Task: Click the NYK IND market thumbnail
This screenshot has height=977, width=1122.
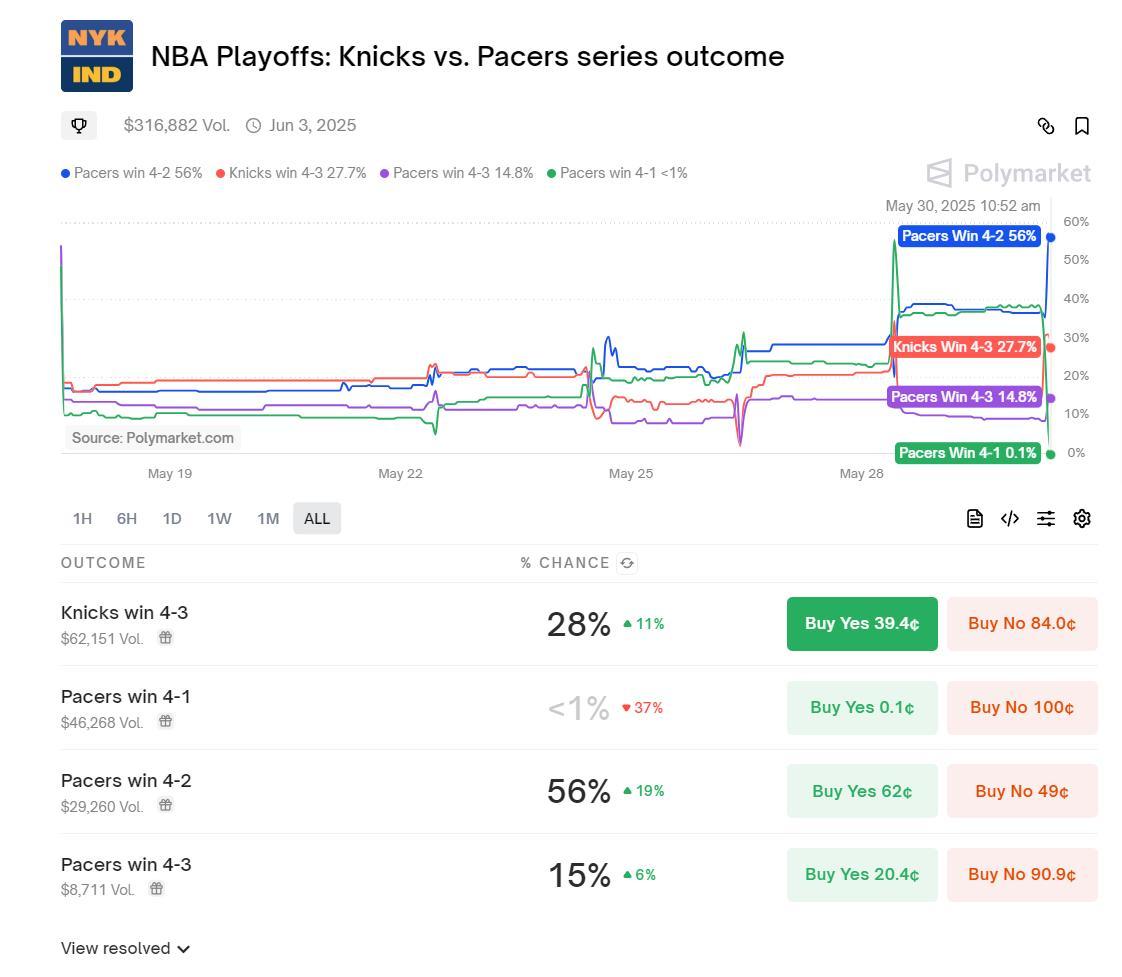Action: point(97,56)
